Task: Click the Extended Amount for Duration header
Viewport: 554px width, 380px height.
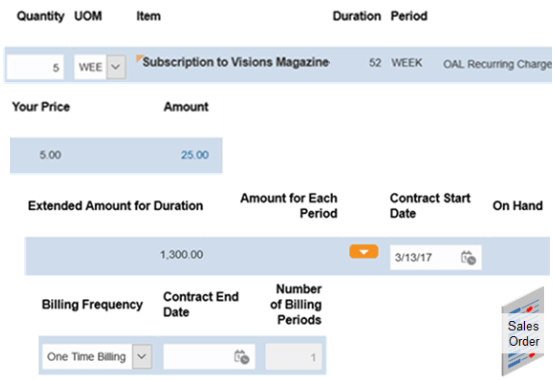Action: [x=116, y=206]
